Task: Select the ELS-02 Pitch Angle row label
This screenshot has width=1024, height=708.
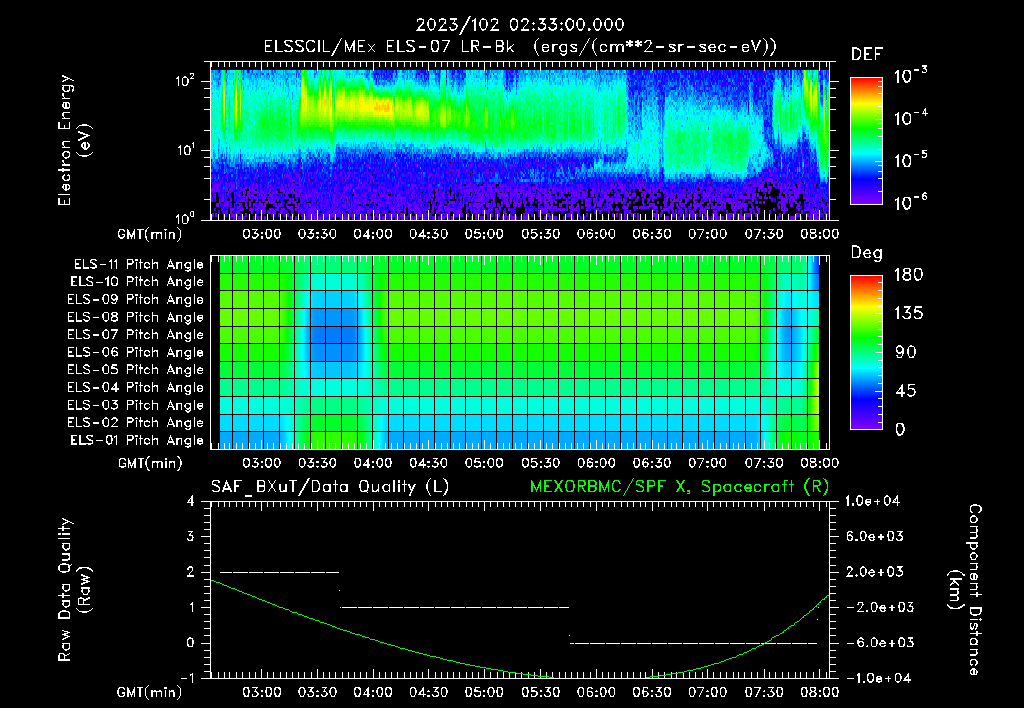Action: coord(136,423)
